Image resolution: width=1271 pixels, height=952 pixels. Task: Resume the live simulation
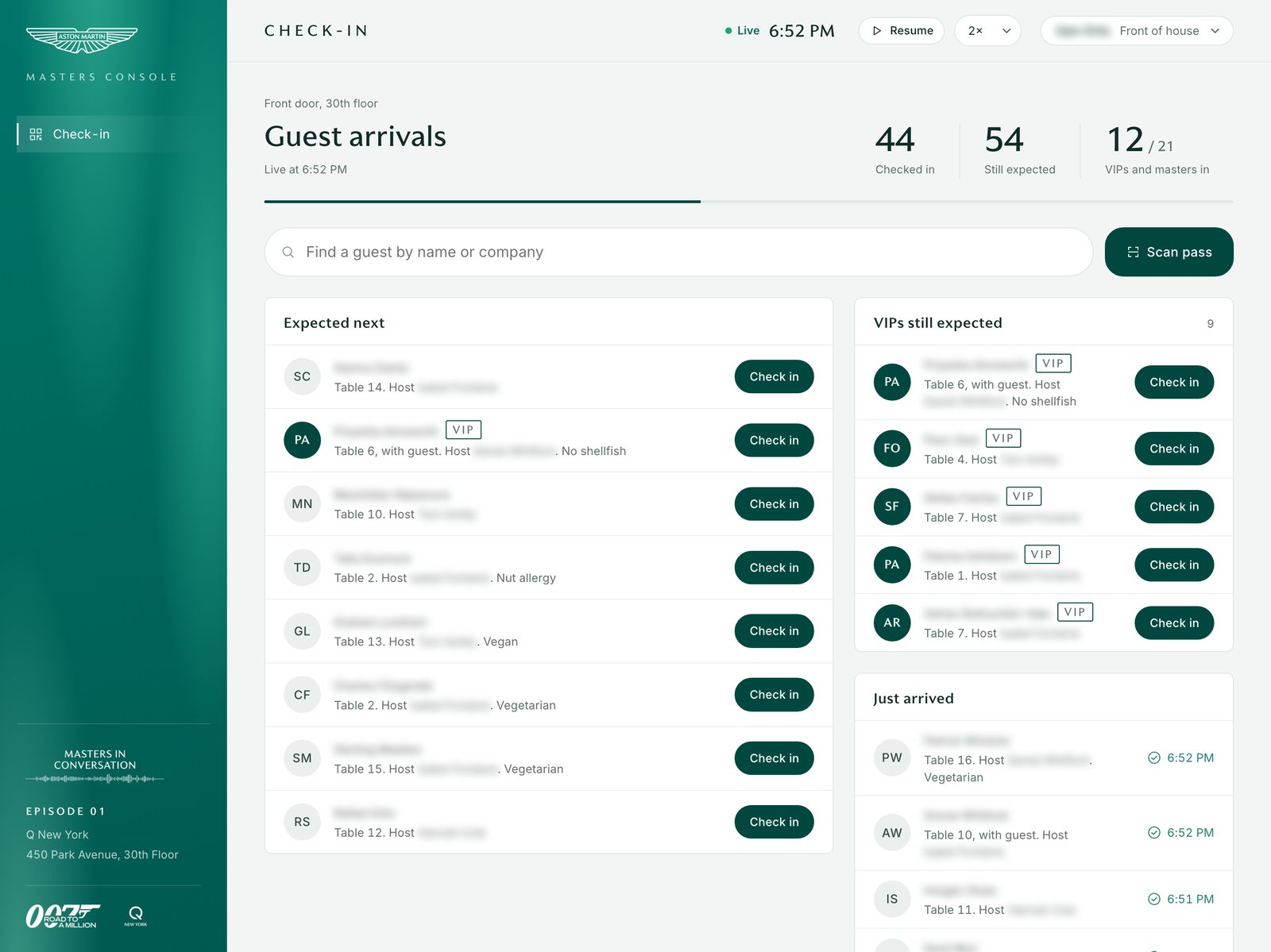(902, 31)
